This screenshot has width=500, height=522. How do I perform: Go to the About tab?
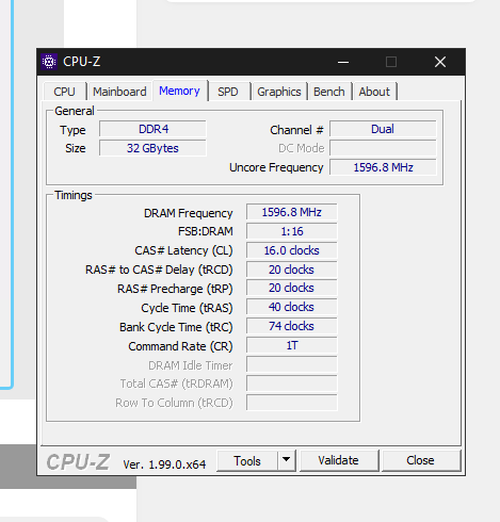(x=374, y=92)
